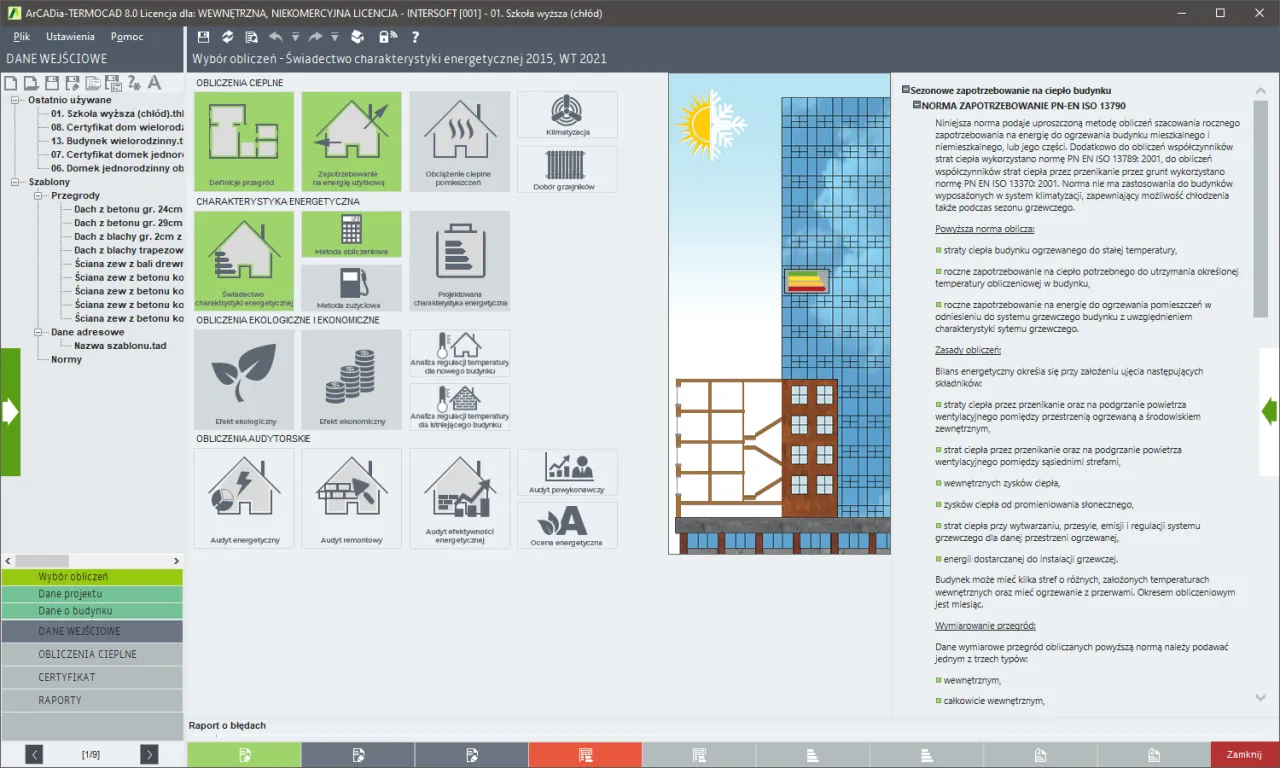Viewport: 1280px width, 768px height.
Task: Click the Efekt ekonomiczny coins tile
Action: pyautogui.click(x=351, y=379)
